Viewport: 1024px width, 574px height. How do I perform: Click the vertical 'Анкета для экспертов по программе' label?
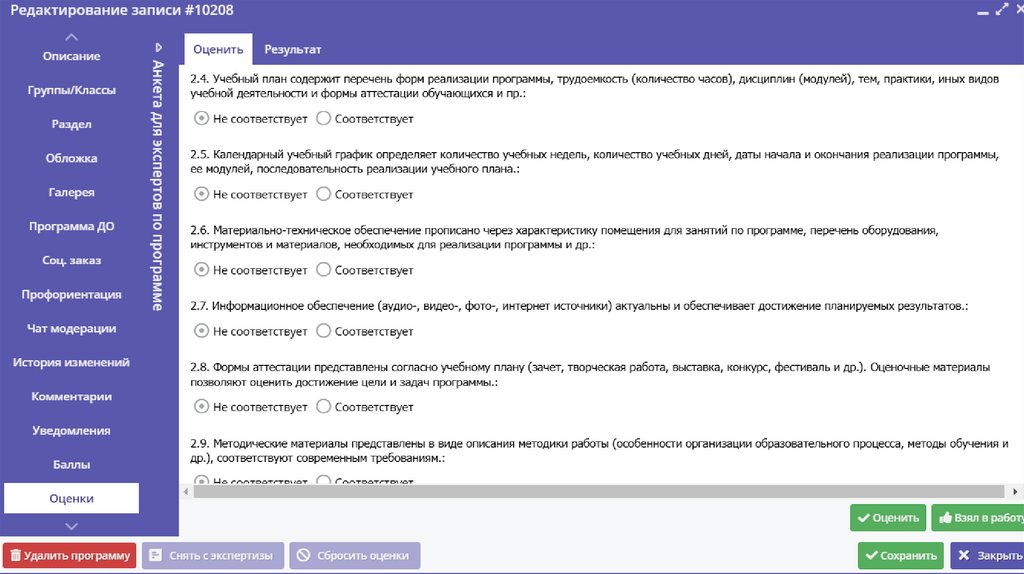(157, 185)
